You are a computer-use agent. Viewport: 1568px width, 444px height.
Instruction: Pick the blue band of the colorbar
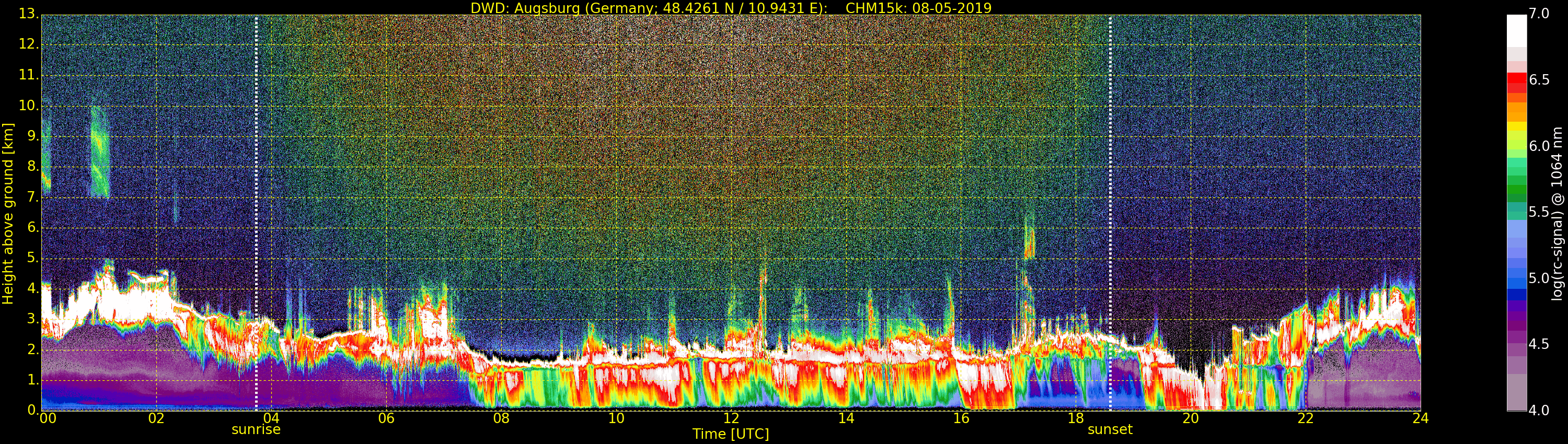point(1516,280)
